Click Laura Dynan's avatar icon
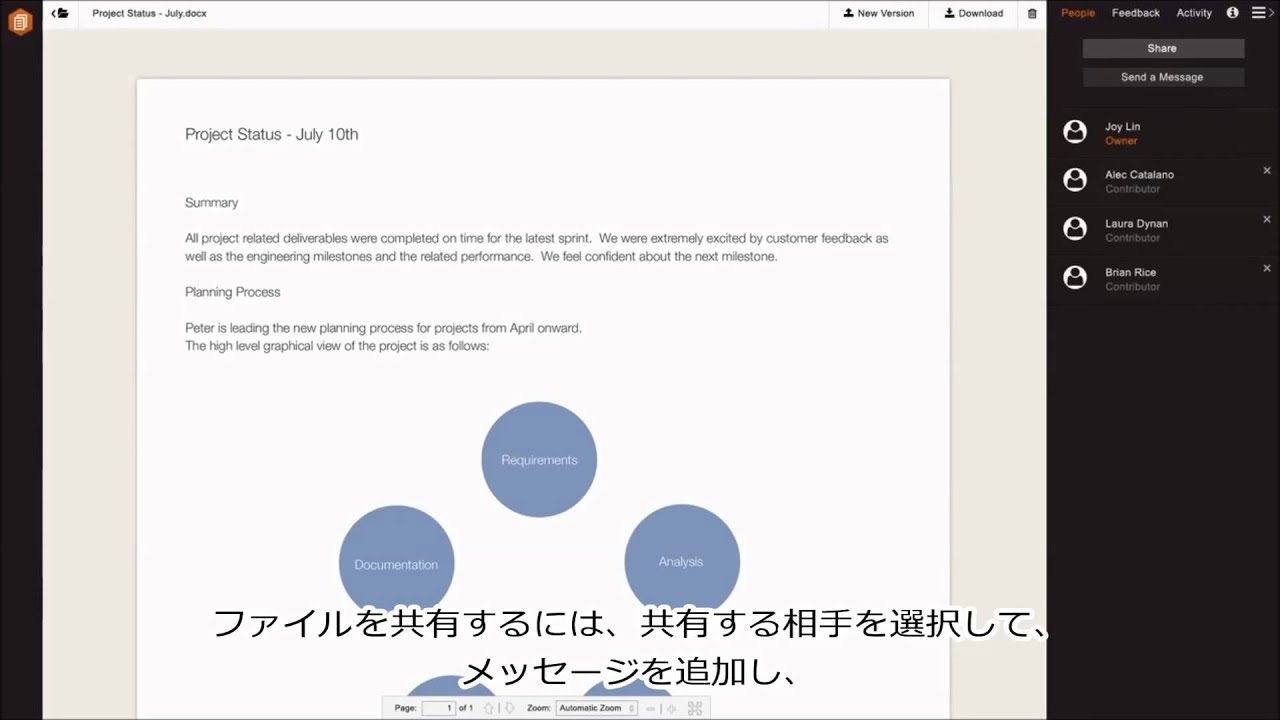Image resolution: width=1280 pixels, height=720 pixels. pos(1075,229)
